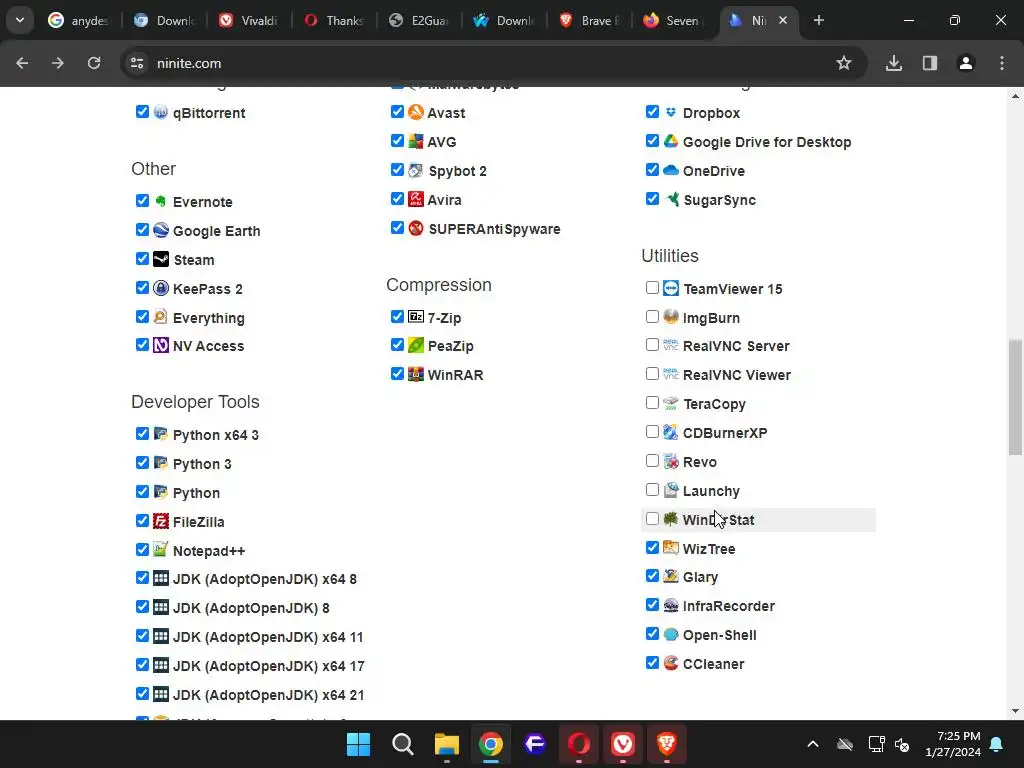Viewport: 1024px width, 768px height.
Task: Uncheck the Python x64 3 checkbox
Action: [x=142, y=433]
